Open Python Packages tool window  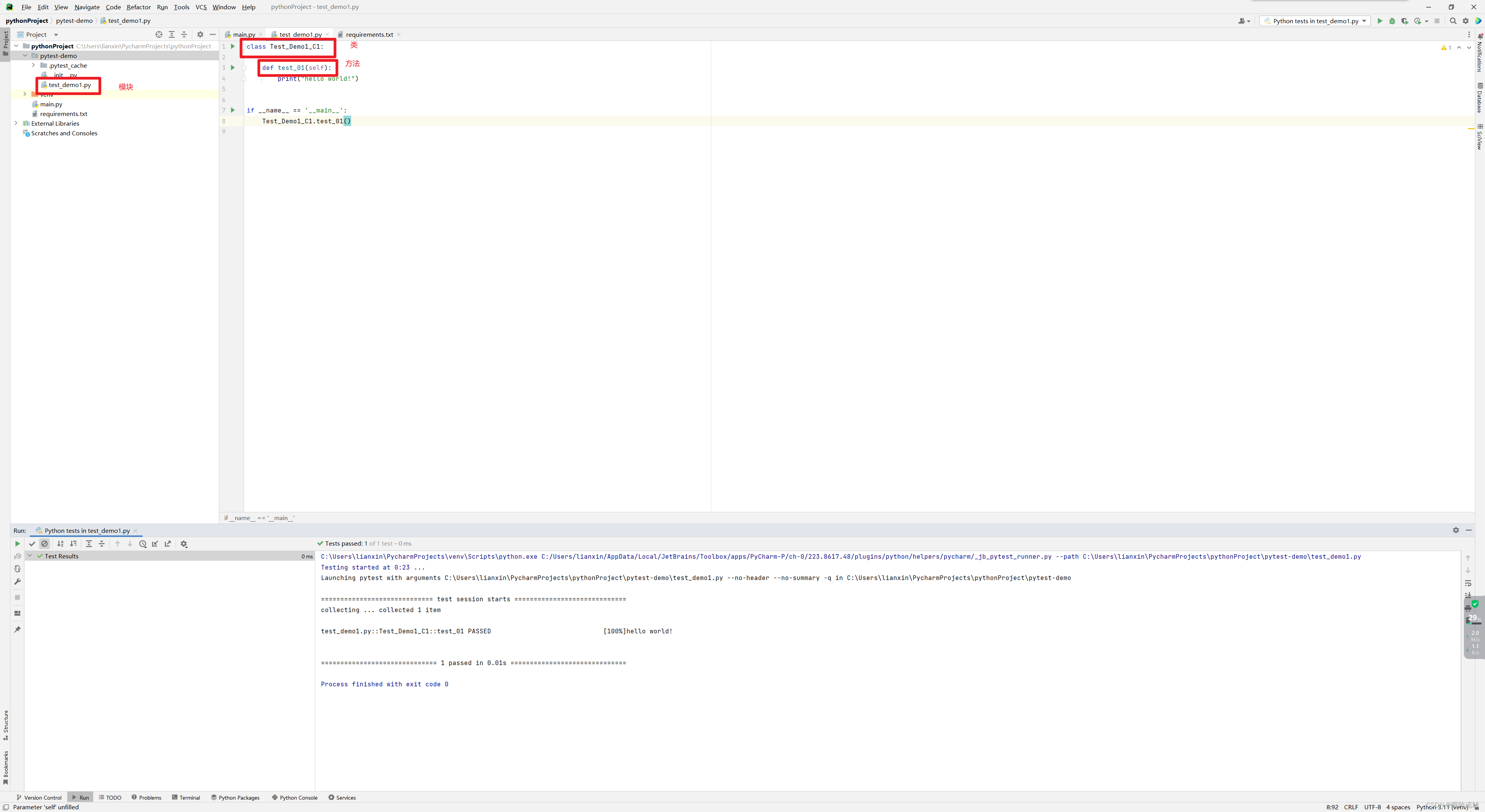coord(235,798)
